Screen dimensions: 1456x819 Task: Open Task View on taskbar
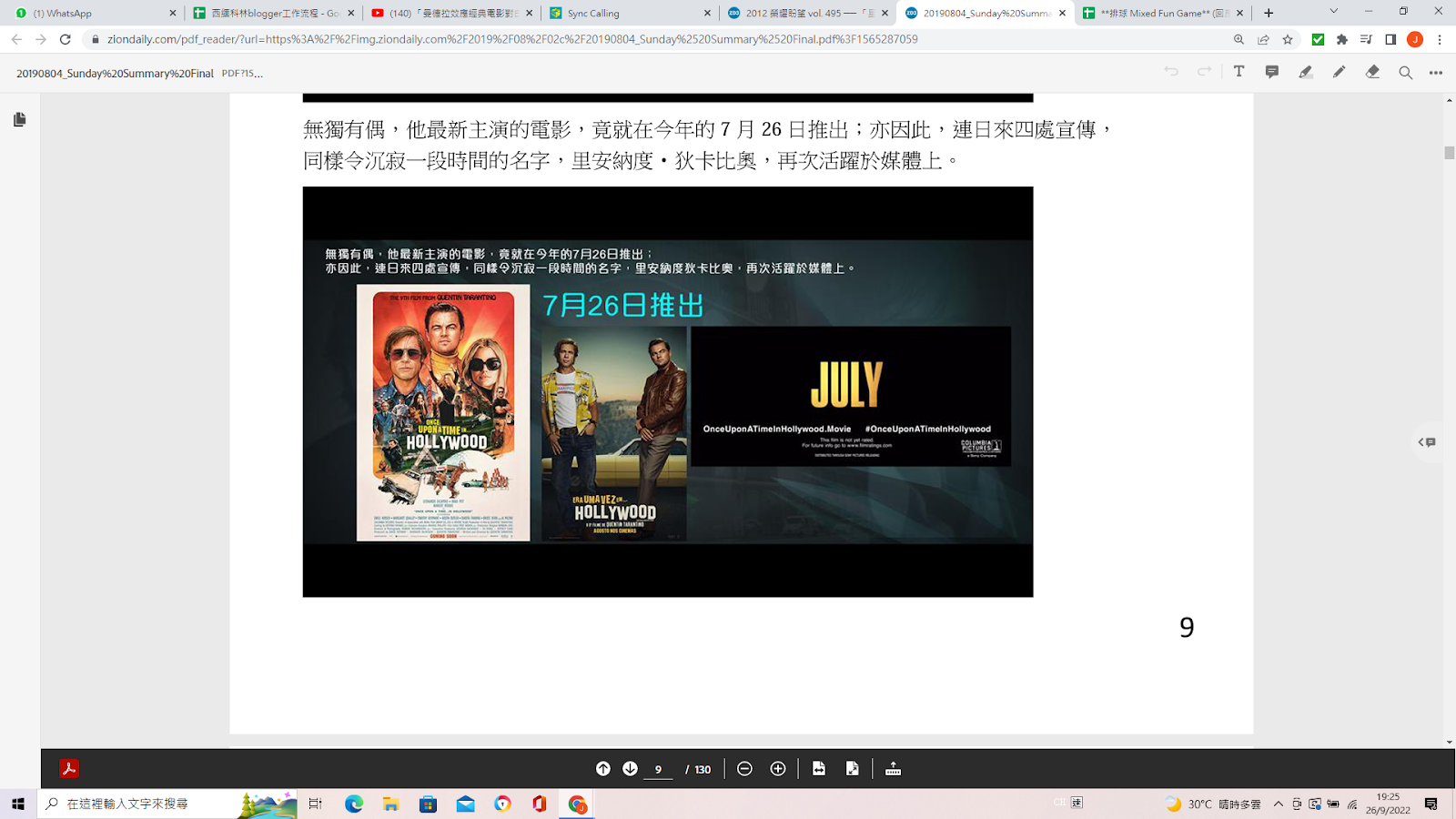coord(316,804)
